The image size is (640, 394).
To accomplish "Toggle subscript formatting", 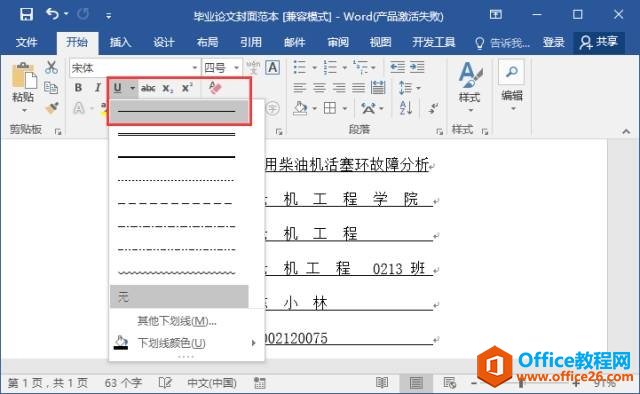I will click(x=168, y=88).
